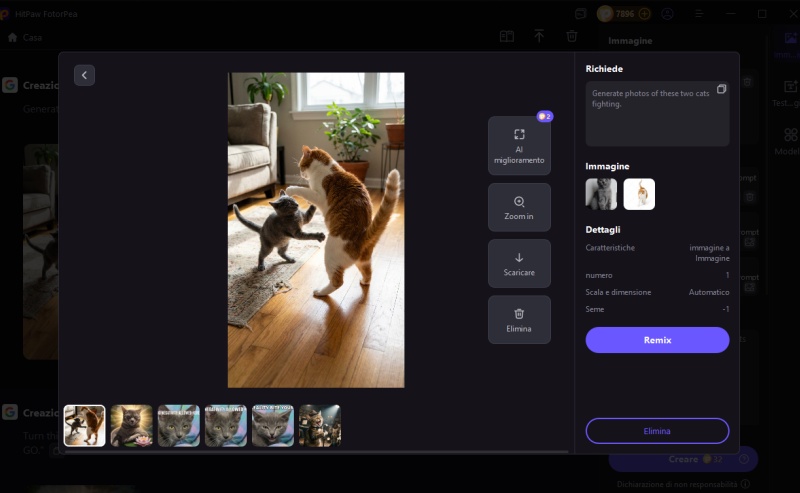Open the glowing meditating cat thumbnail
Viewport: 800px width, 493px height.
click(131, 425)
